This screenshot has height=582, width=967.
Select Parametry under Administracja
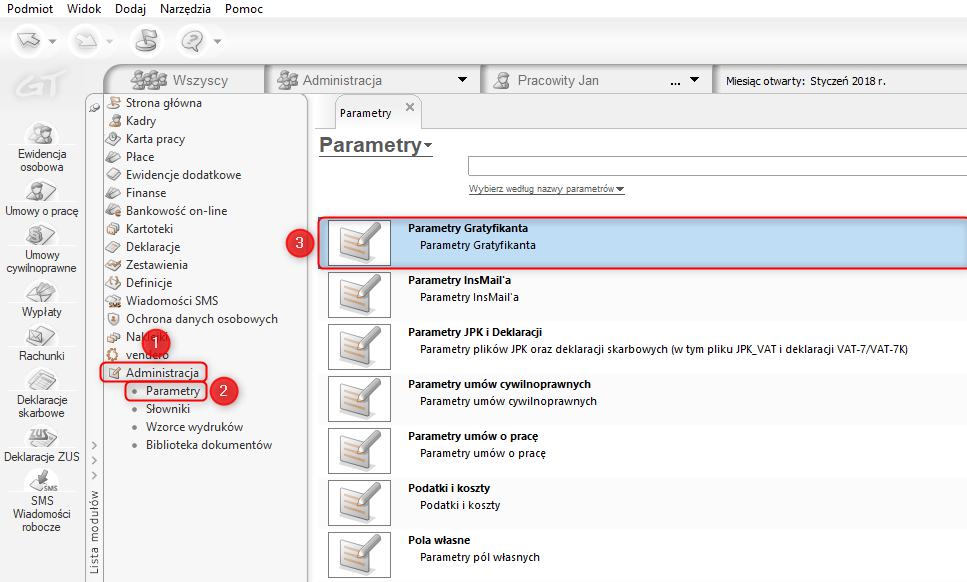173,391
